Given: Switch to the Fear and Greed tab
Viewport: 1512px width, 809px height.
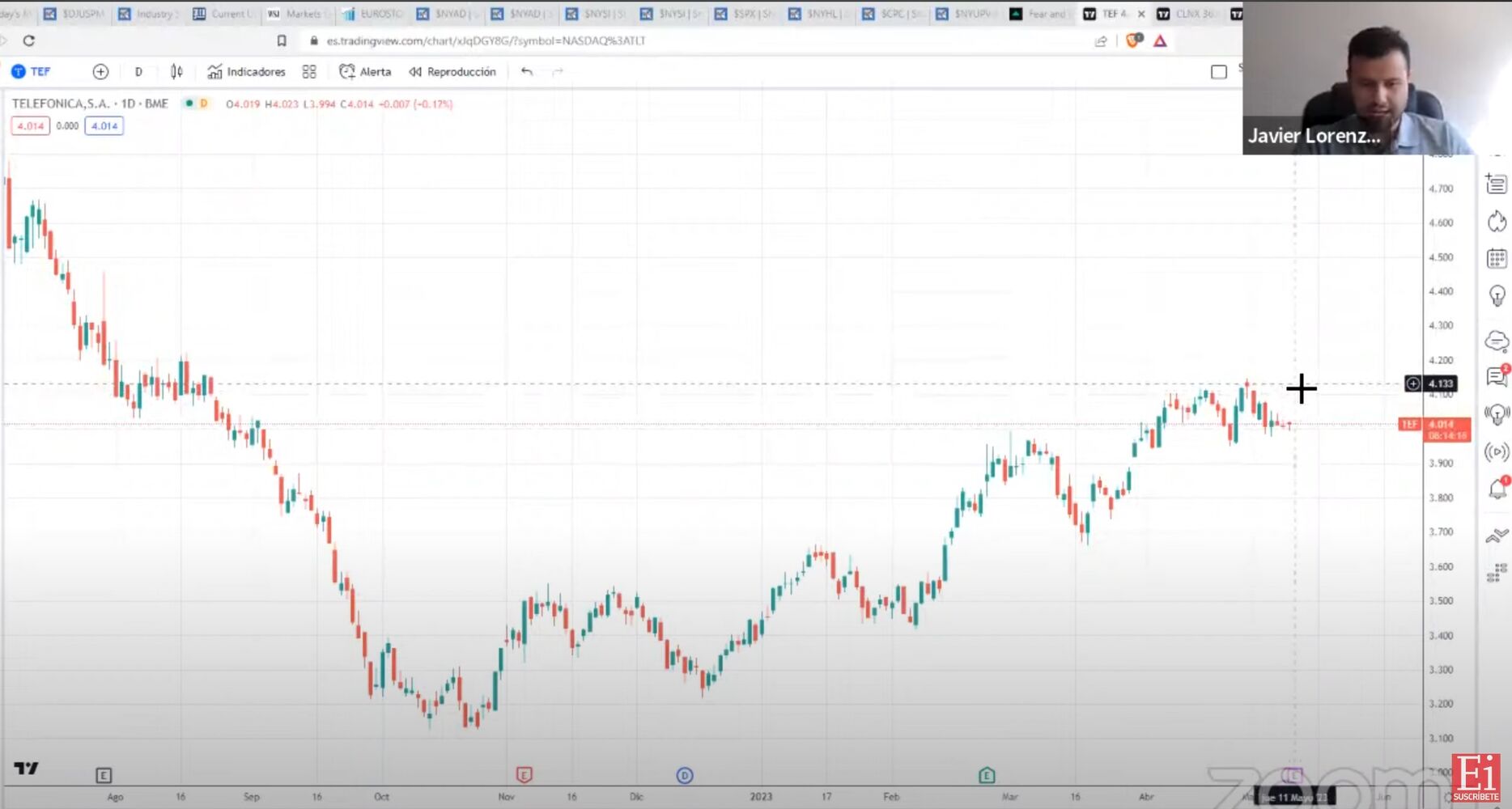Looking at the screenshot, I should [1038, 14].
